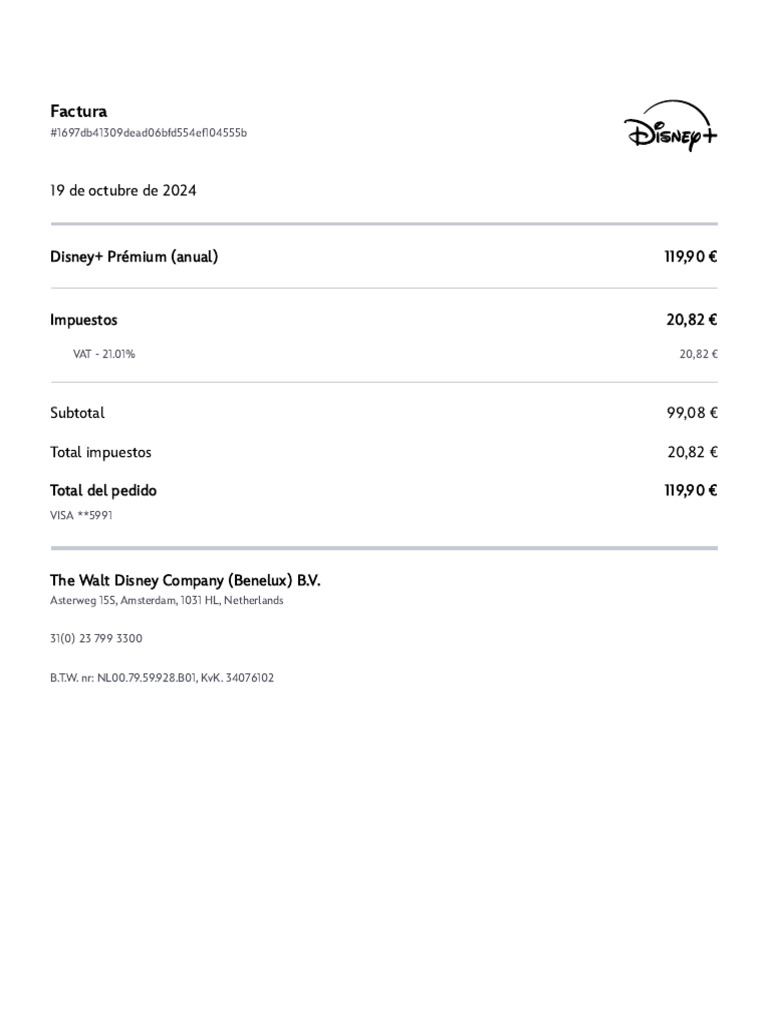
Task: Click the 119,90 € price of Disney+ Prémium
Action: pos(690,257)
